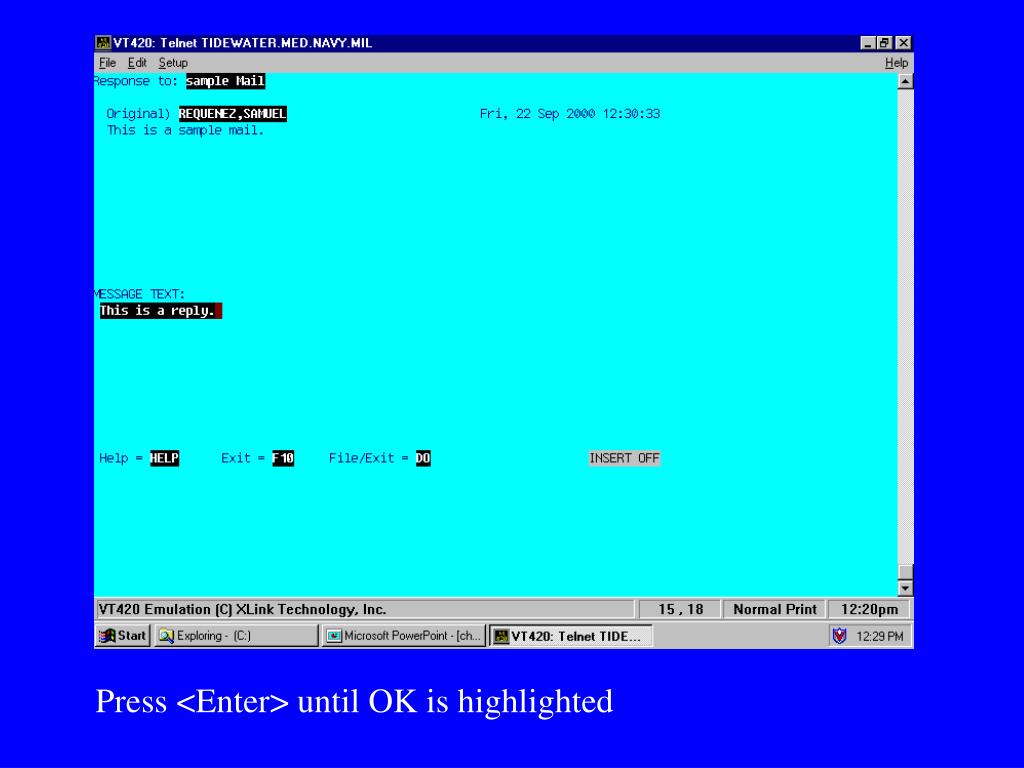Click the Windows logo on Start button
Viewport: 1024px width, 768px height.
coord(107,635)
